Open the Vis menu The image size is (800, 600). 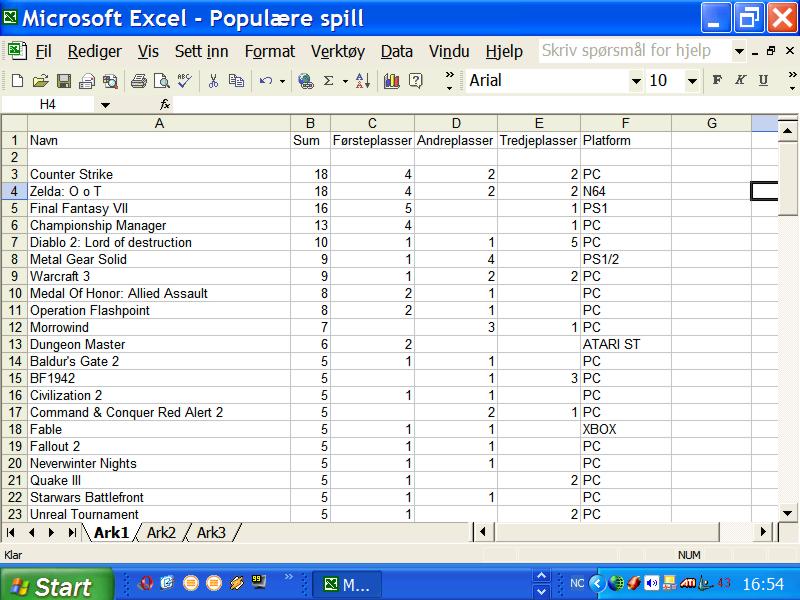click(x=148, y=51)
